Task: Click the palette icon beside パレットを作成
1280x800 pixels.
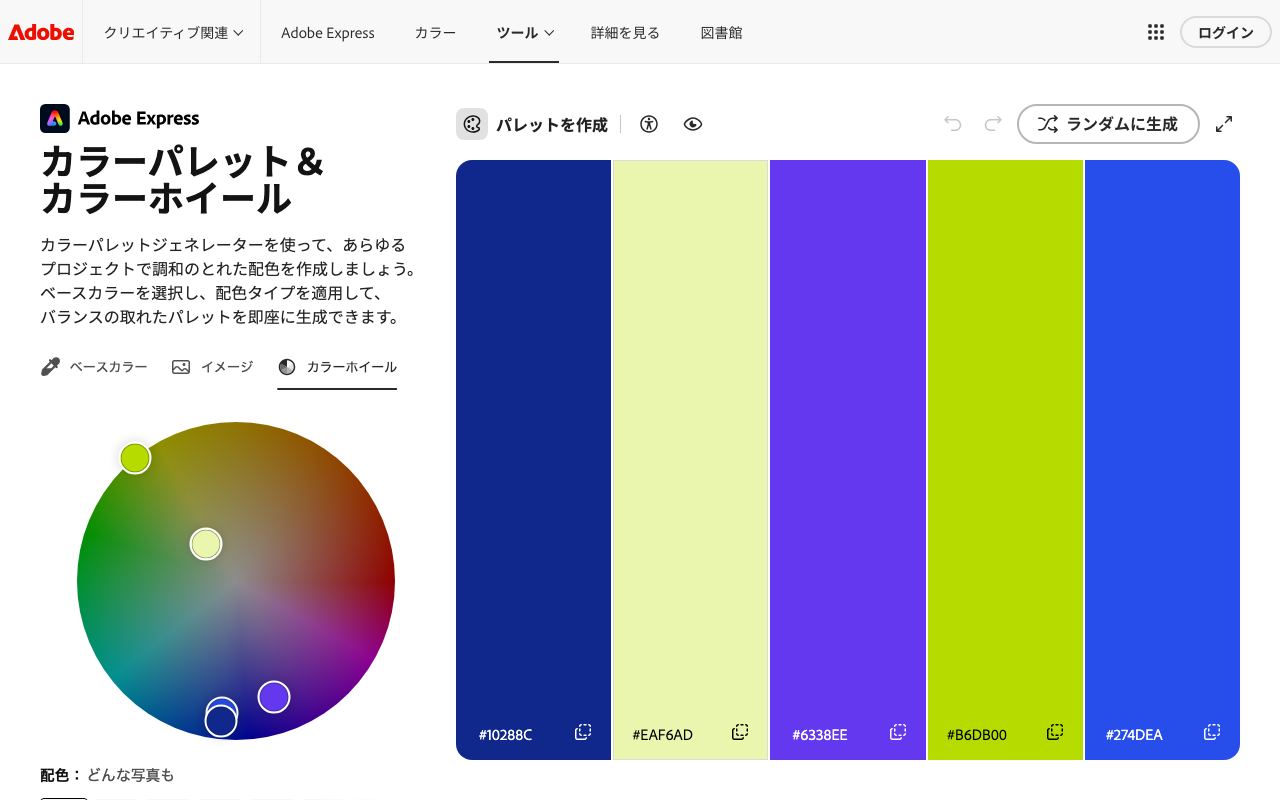Action: click(472, 124)
